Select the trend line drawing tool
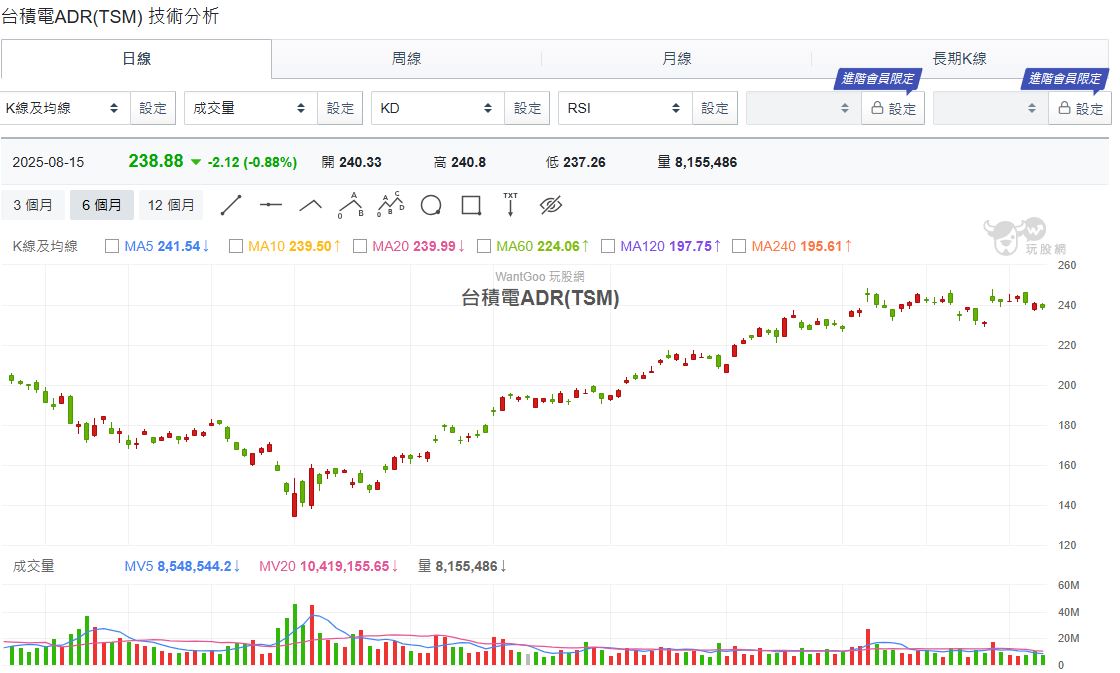Viewport: 1120px width, 673px height. click(231, 205)
